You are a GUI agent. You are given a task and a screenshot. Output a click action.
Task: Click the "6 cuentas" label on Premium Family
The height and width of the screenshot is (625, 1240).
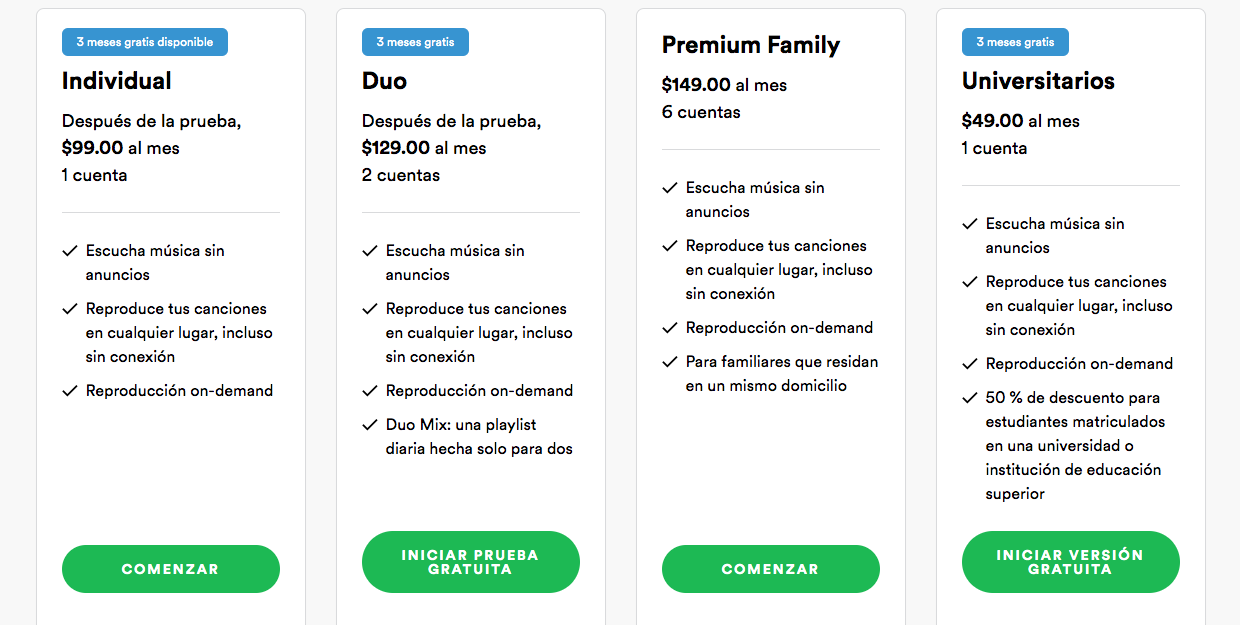pyautogui.click(x=701, y=112)
